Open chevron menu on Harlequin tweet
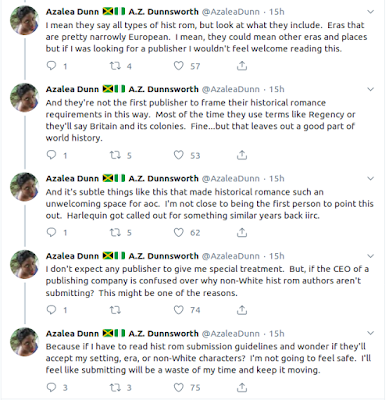389x400 pixels. 370,179
